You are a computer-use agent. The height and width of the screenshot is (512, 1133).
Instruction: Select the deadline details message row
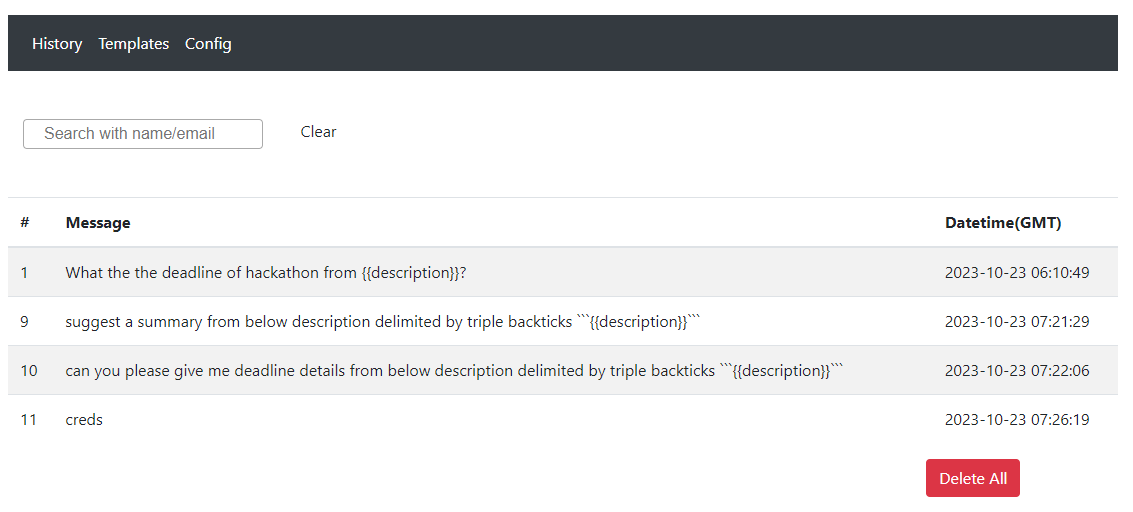(x=563, y=370)
